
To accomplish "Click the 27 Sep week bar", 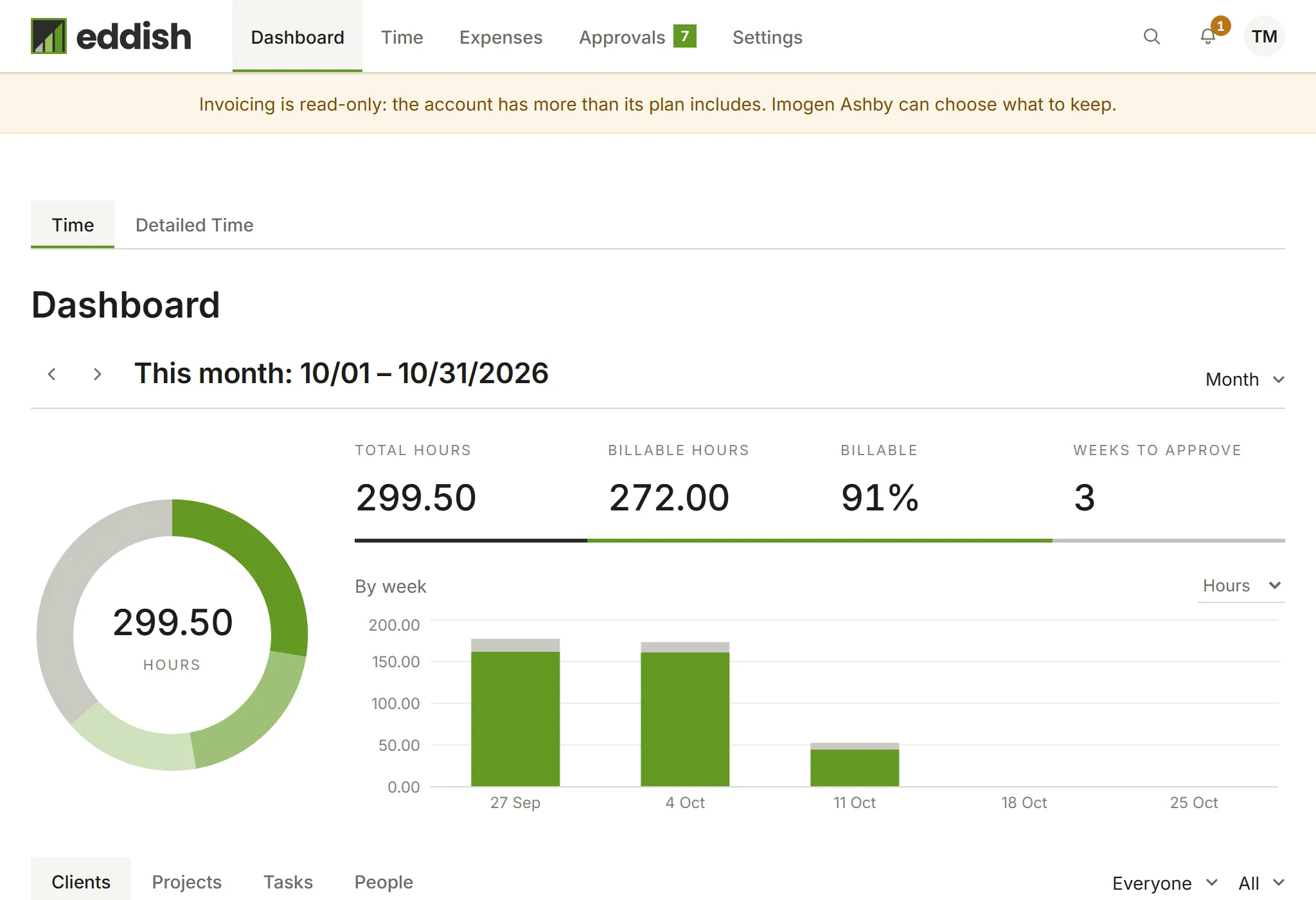I will (515, 712).
